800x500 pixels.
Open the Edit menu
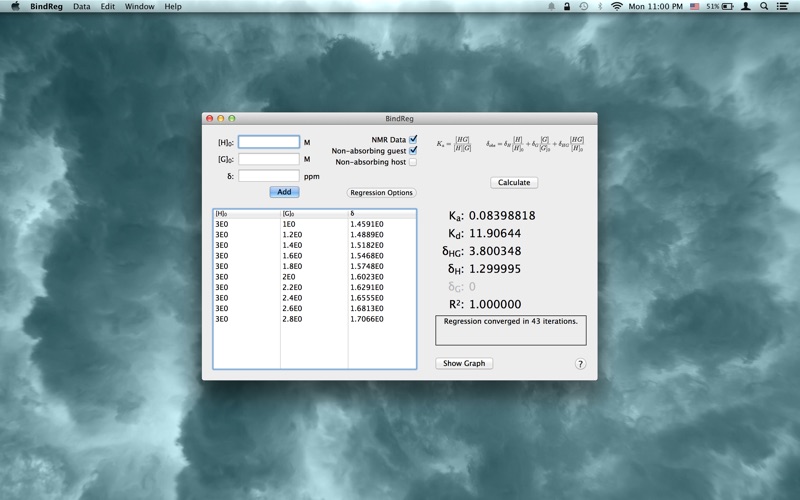pyautogui.click(x=107, y=6)
